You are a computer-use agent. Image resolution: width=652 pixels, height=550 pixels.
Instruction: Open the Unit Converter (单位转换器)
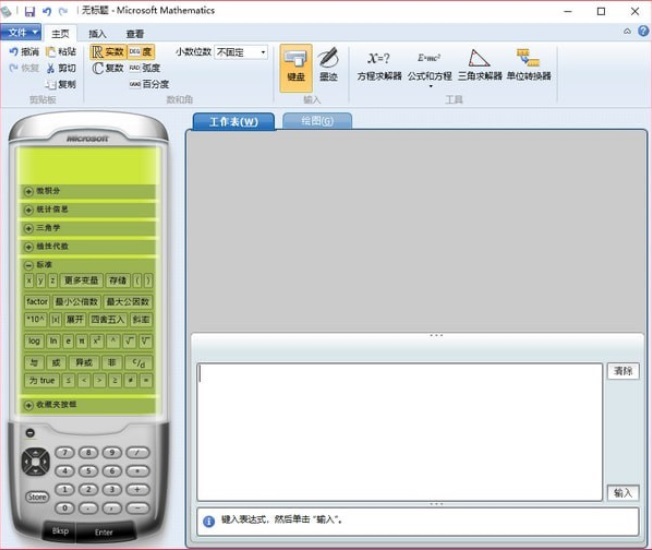[528, 64]
